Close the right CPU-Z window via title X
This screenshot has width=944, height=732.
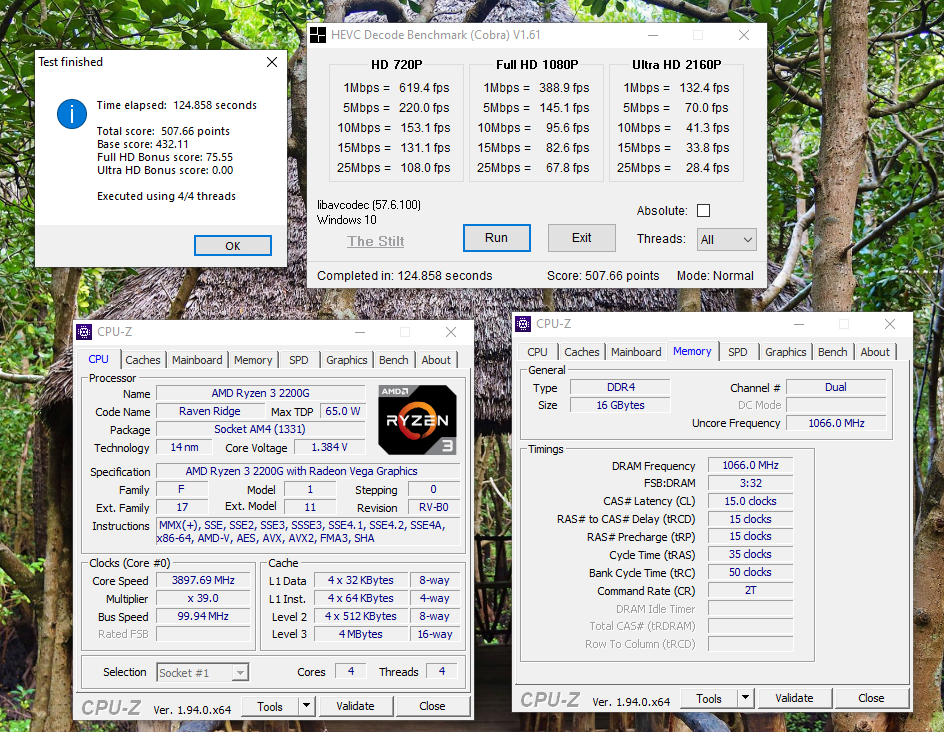[890, 324]
